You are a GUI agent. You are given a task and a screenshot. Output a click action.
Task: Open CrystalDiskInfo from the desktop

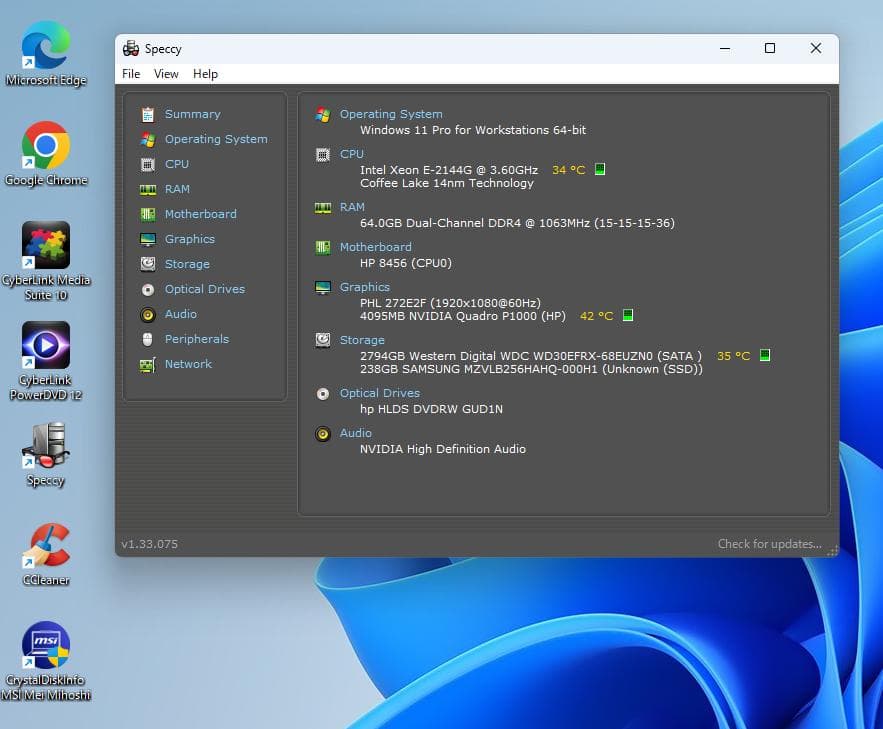coord(45,645)
